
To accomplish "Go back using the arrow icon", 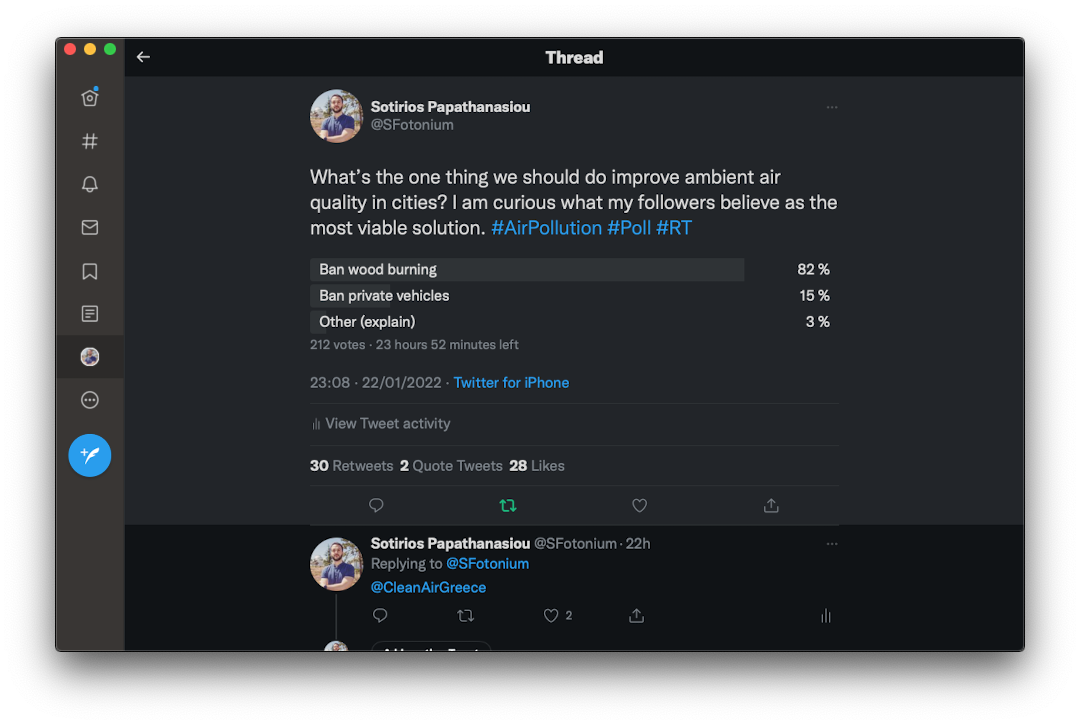I will point(143,57).
